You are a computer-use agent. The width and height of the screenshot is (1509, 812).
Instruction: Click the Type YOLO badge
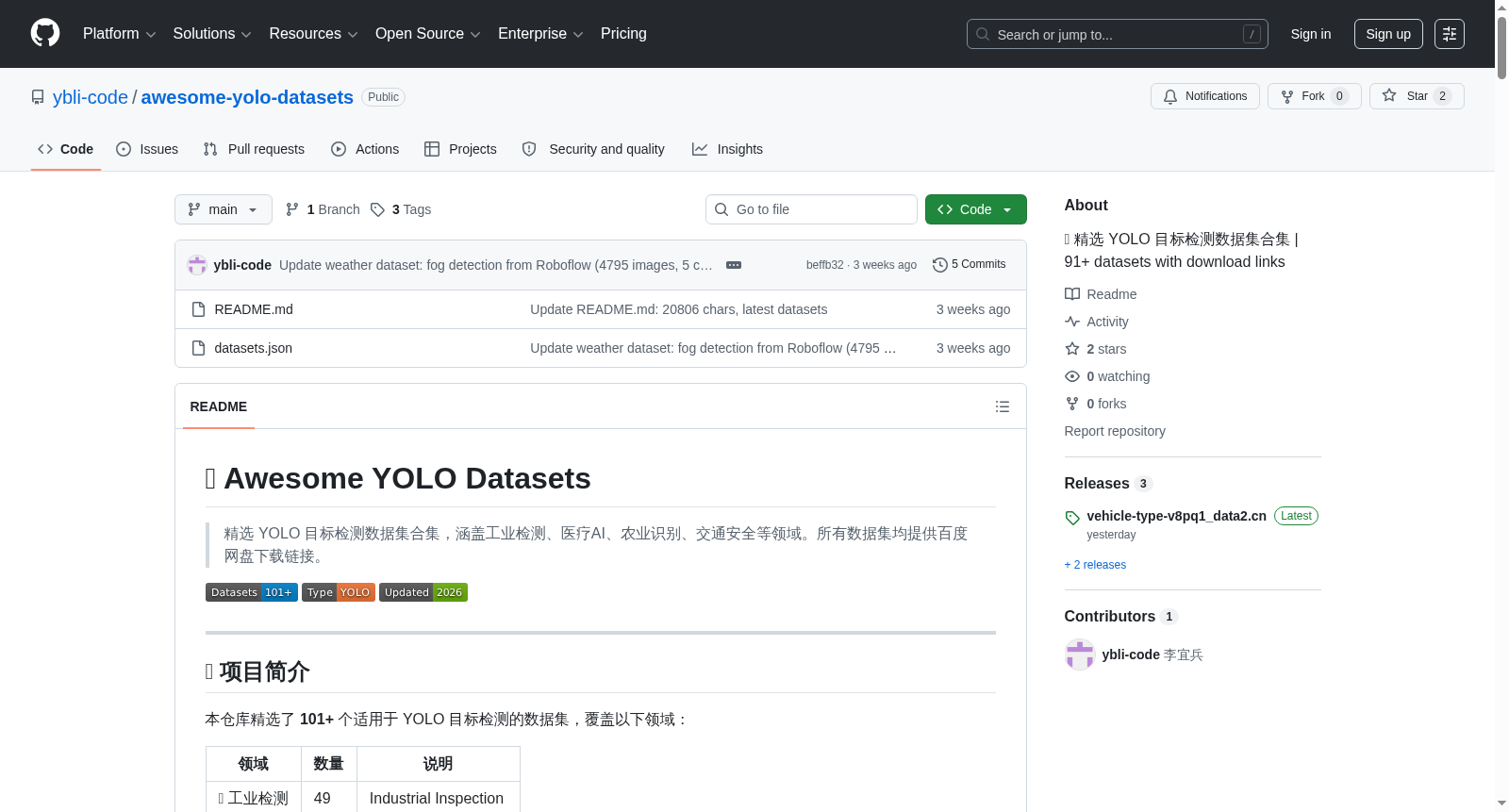point(339,592)
